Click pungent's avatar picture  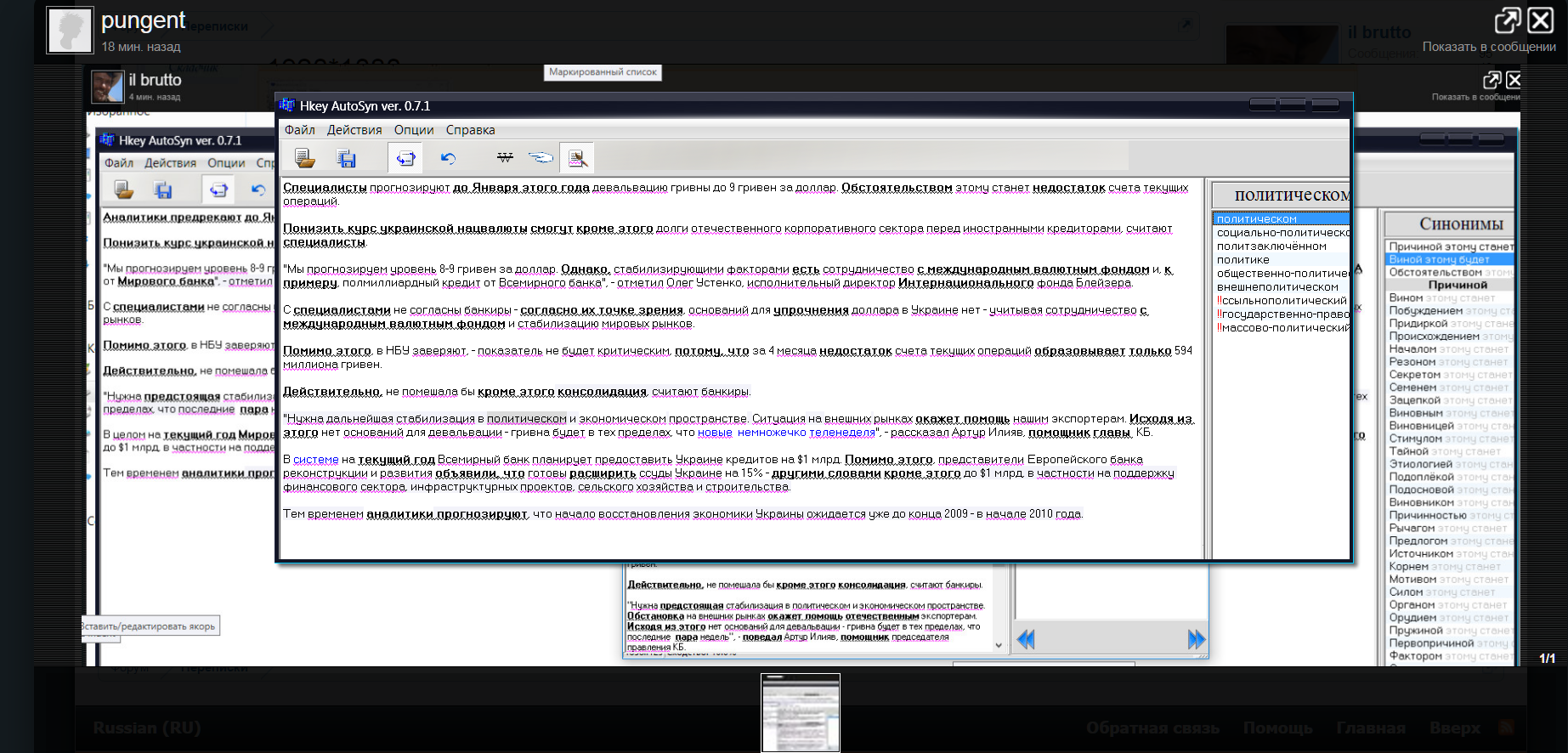70,31
